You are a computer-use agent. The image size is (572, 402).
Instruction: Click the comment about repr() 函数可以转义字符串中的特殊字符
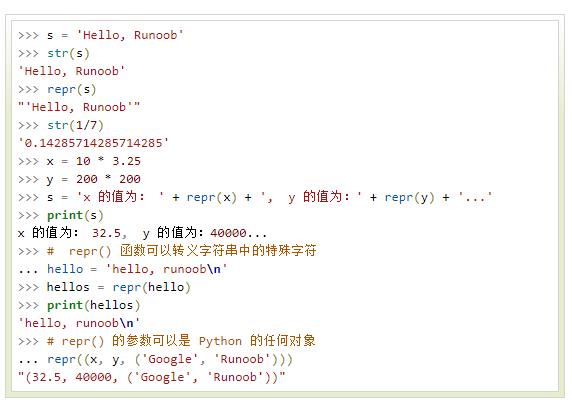[167, 251]
